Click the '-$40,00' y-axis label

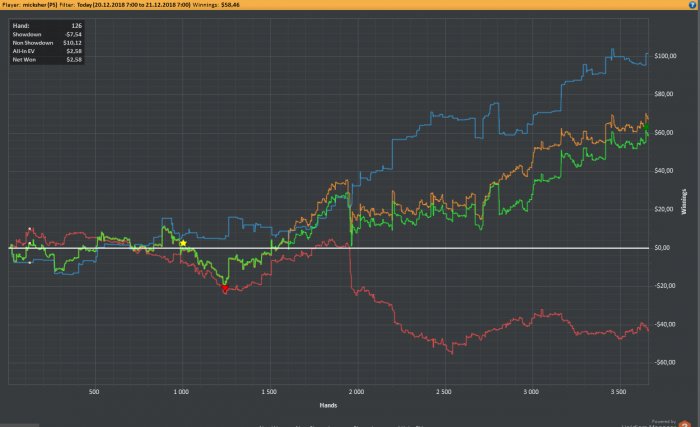(665, 324)
